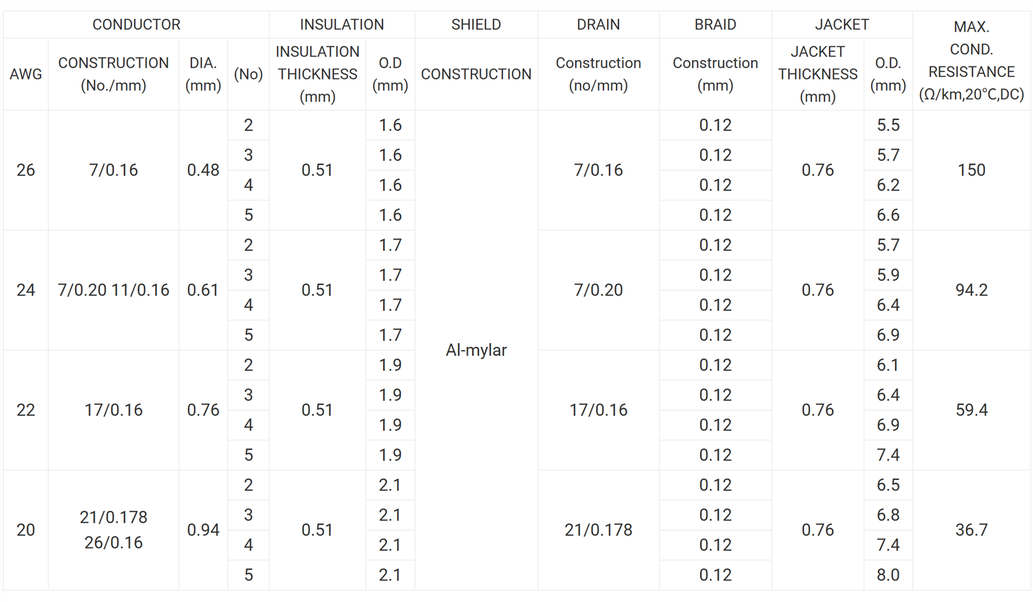Image resolution: width=1033 pixels, height=602 pixels.
Task: Select the 94.2 resistance value
Action: click(x=971, y=290)
